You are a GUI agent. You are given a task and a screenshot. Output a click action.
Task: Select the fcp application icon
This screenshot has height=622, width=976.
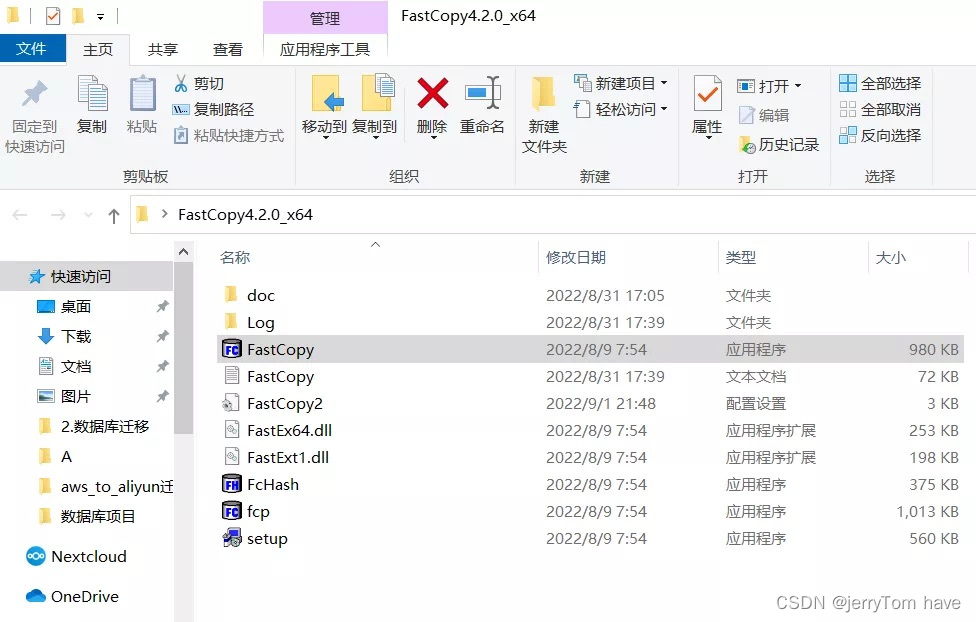pyautogui.click(x=232, y=511)
